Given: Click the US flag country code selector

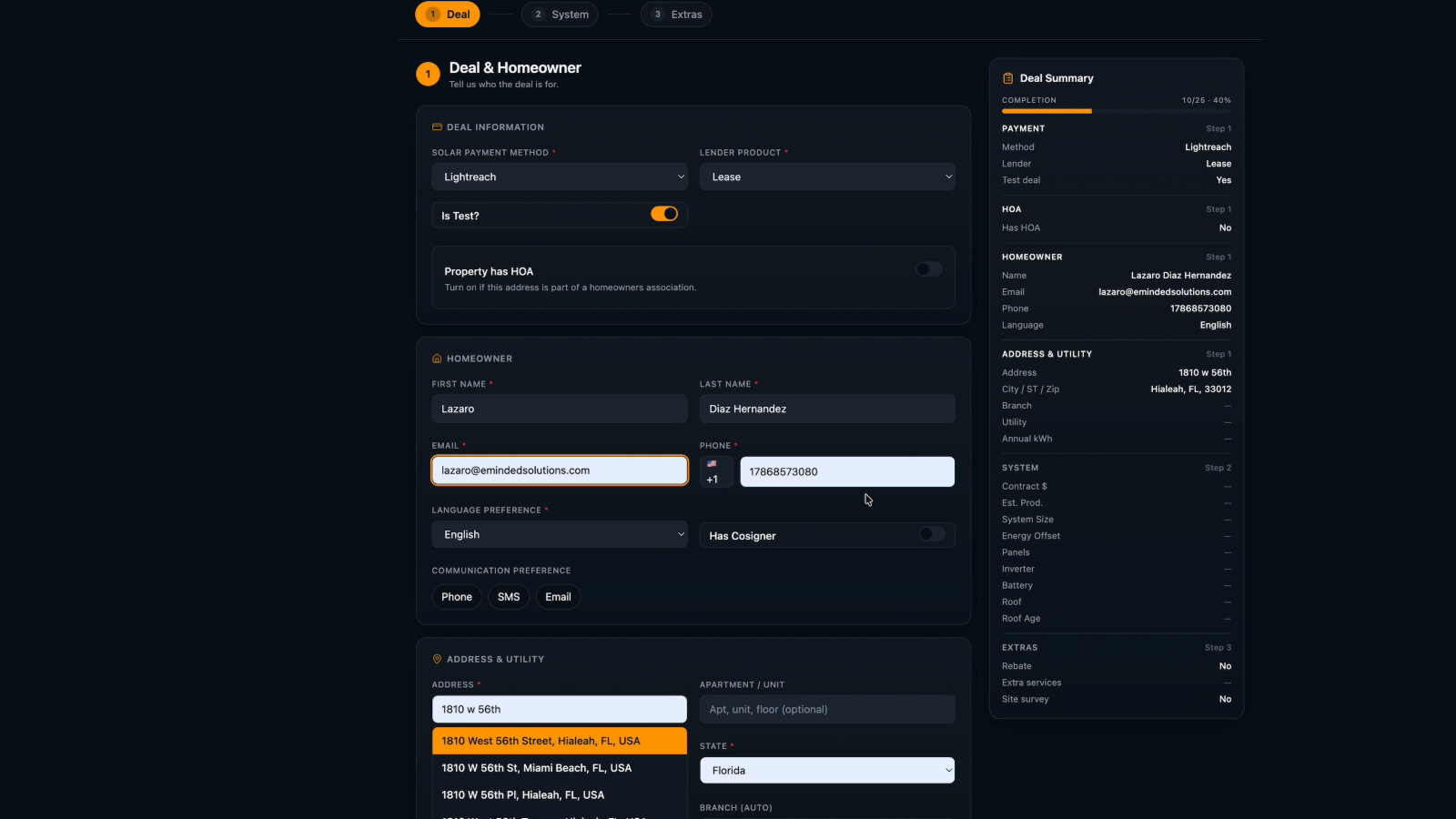Looking at the screenshot, I should (716, 471).
